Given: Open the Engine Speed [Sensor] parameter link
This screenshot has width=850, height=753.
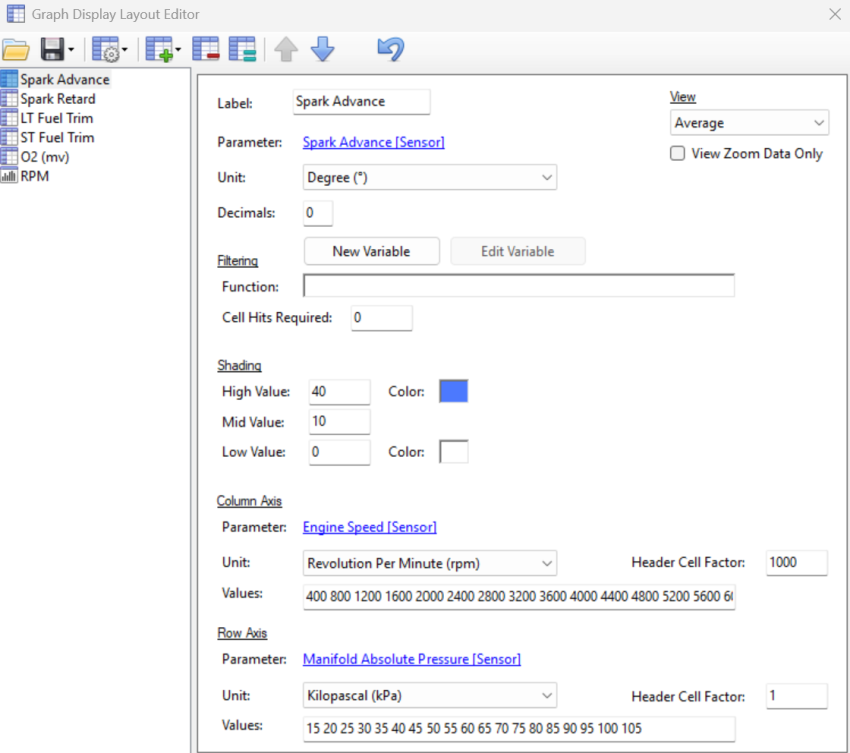Looking at the screenshot, I should tap(369, 527).
